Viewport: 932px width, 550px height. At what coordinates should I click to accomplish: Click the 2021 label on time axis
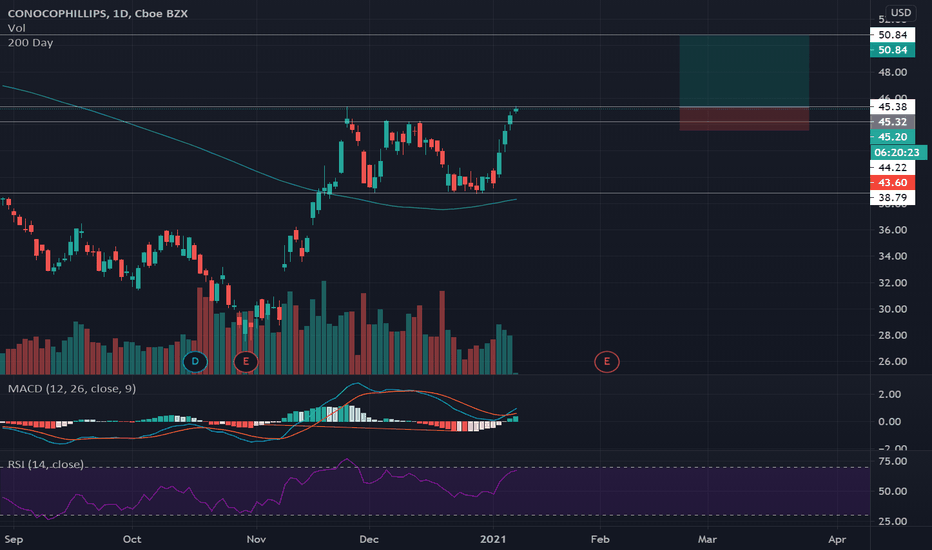point(493,539)
